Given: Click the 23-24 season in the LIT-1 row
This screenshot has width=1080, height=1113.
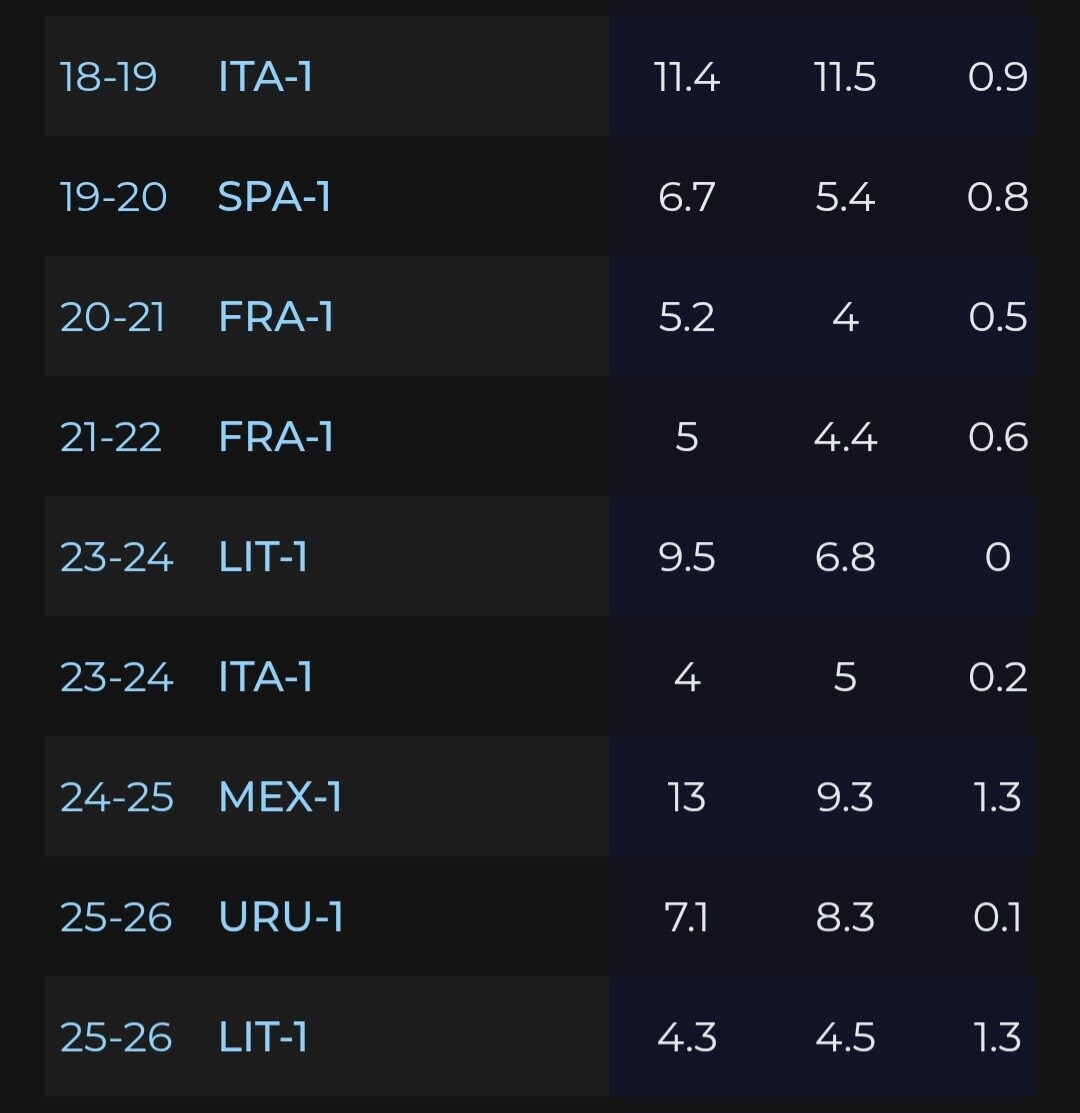Looking at the screenshot, I should tap(116, 557).
